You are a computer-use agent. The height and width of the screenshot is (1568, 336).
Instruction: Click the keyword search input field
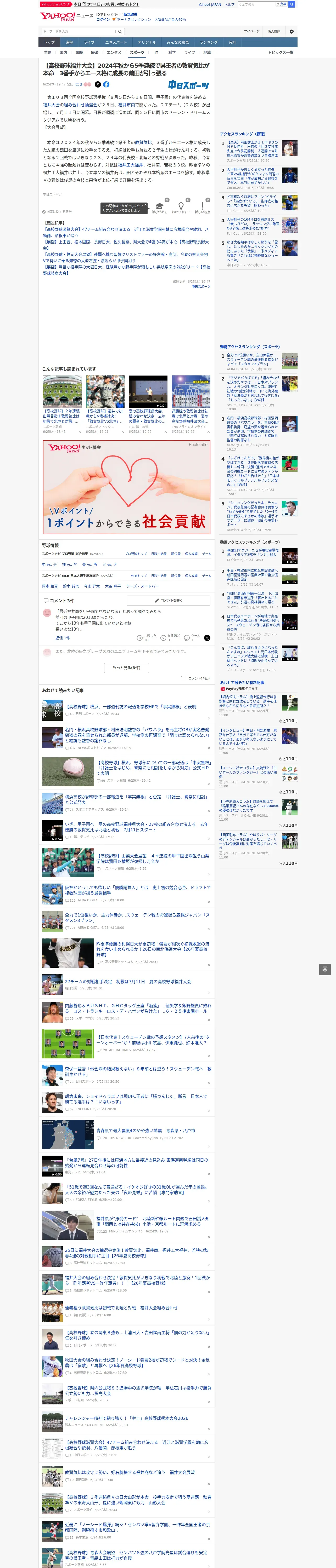point(79,32)
